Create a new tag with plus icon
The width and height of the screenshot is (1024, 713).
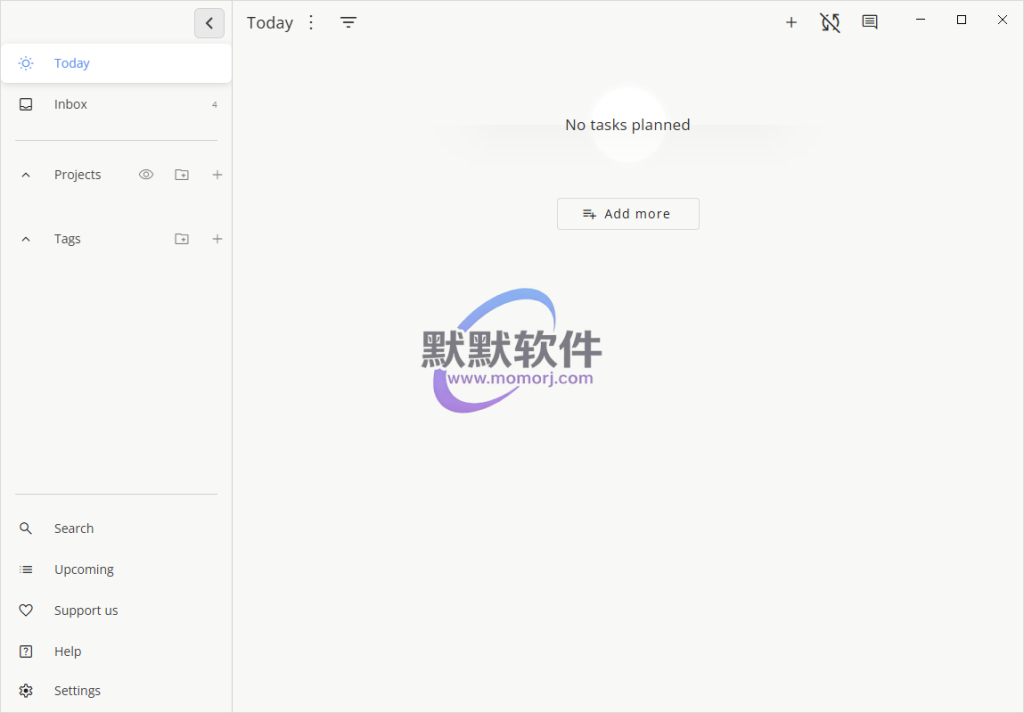[x=217, y=239]
